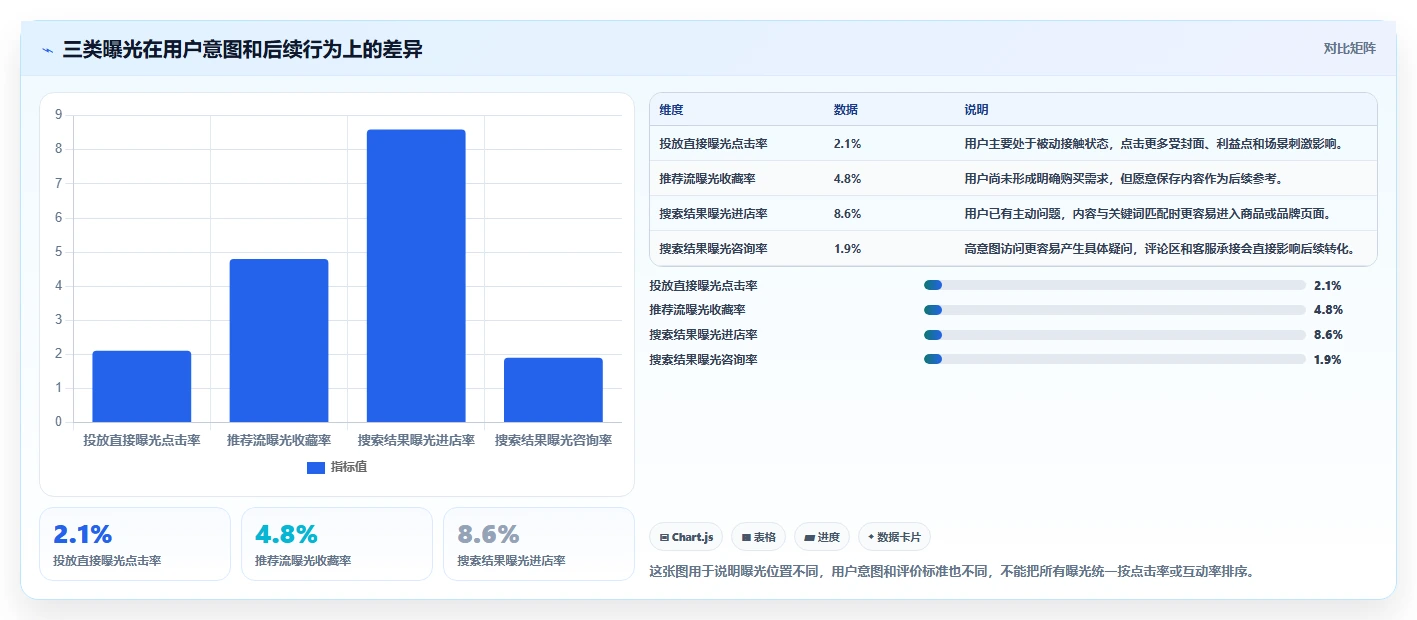
Task: Open the 8.6% 搜索结果曝光进店率 stat card
Action: [539, 544]
